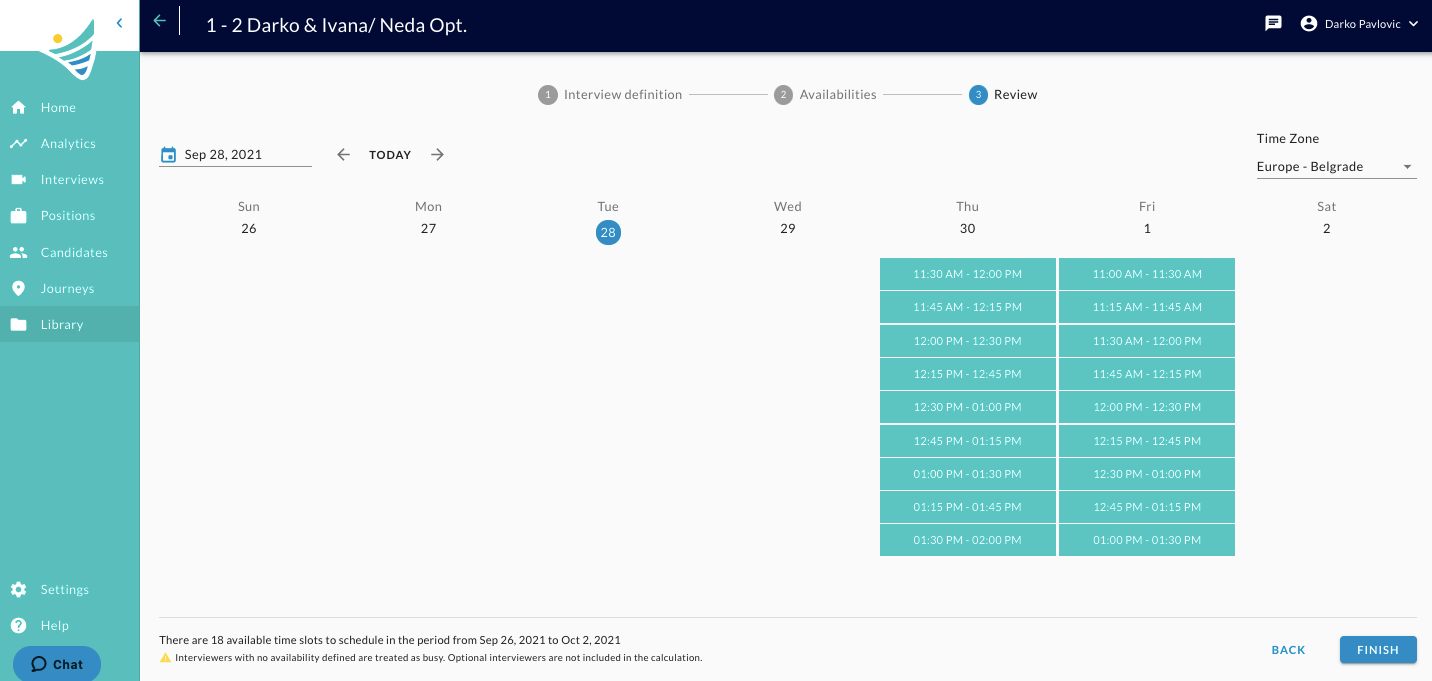This screenshot has height=681, width=1432.
Task: Click the Home icon in sidebar
Action: point(18,107)
